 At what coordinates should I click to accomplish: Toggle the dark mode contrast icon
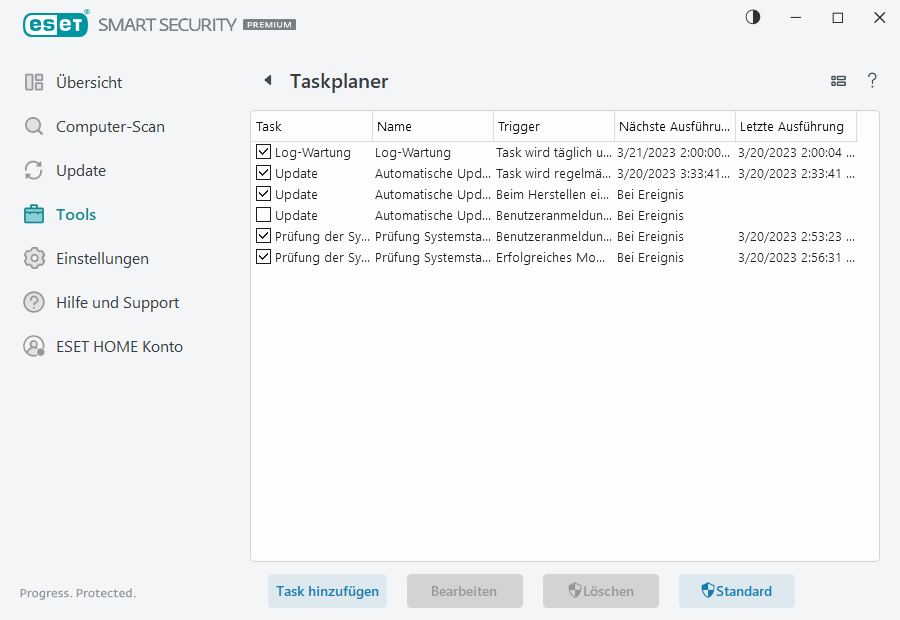[752, 17]
